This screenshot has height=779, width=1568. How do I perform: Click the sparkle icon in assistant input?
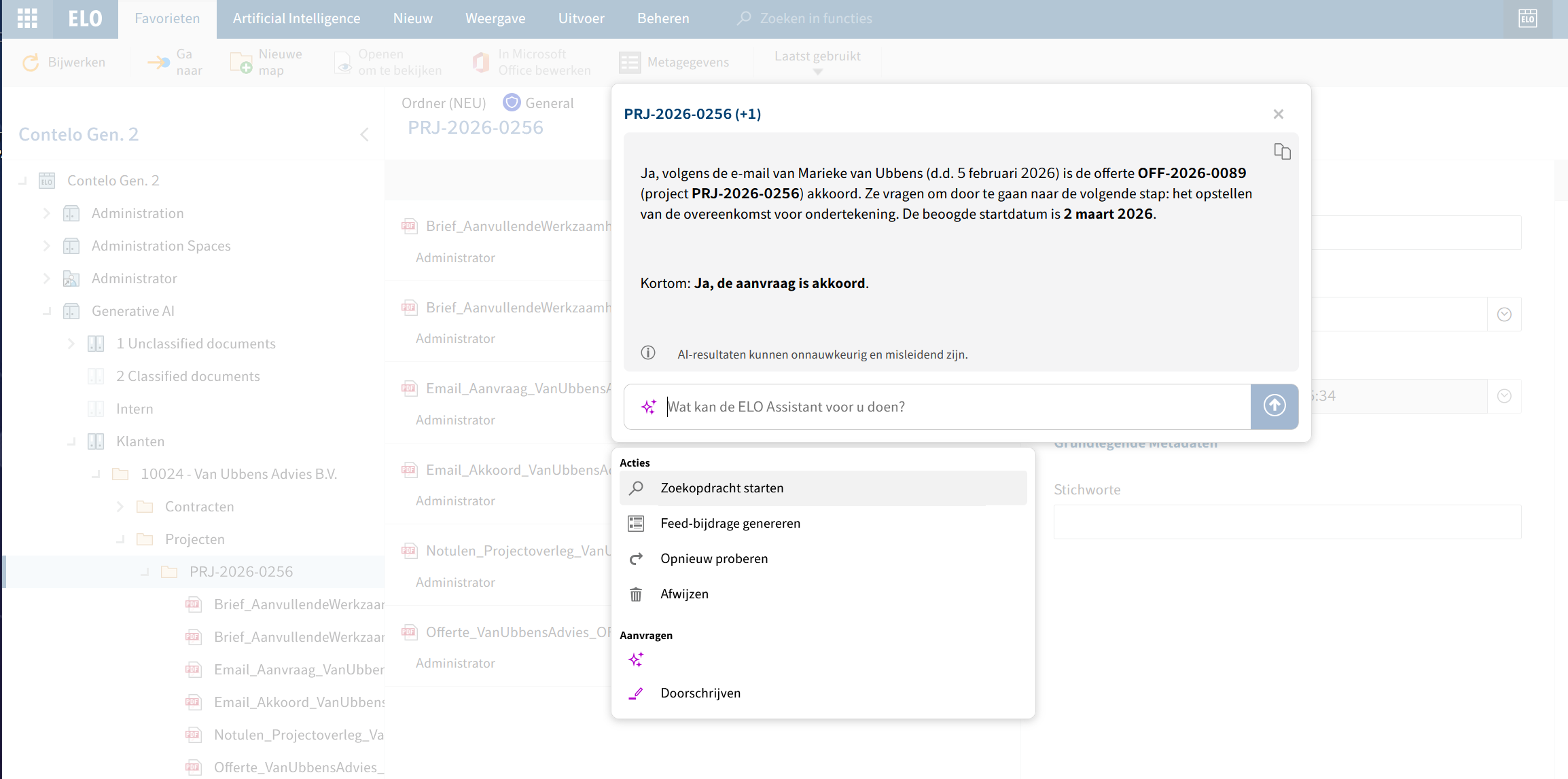click(649, 407)
